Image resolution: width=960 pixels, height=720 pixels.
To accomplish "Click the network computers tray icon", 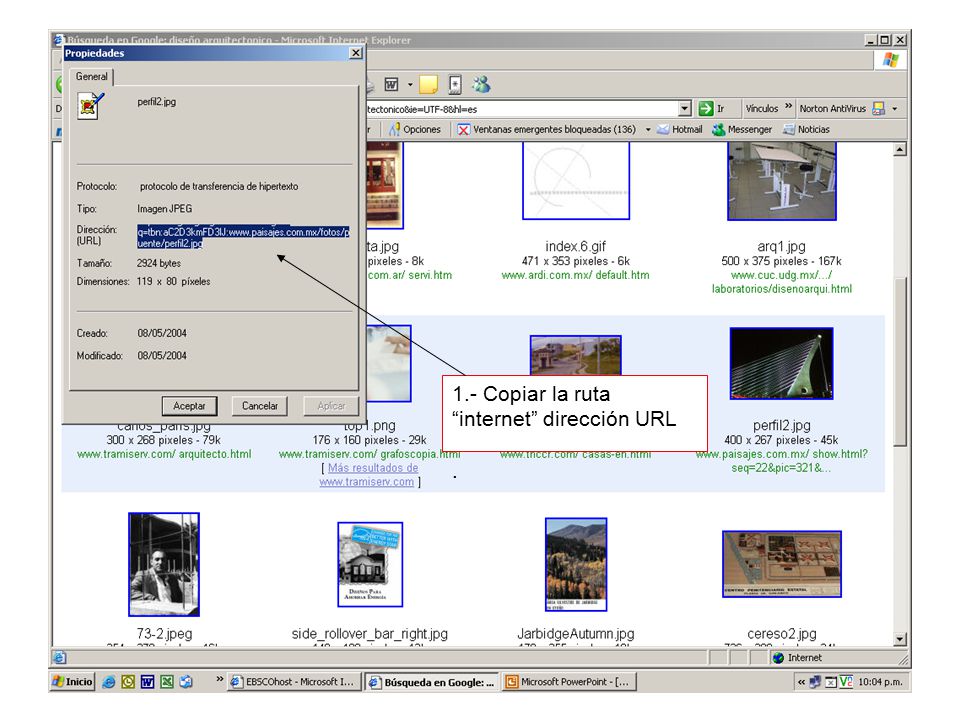I will [x=815, y=681].
